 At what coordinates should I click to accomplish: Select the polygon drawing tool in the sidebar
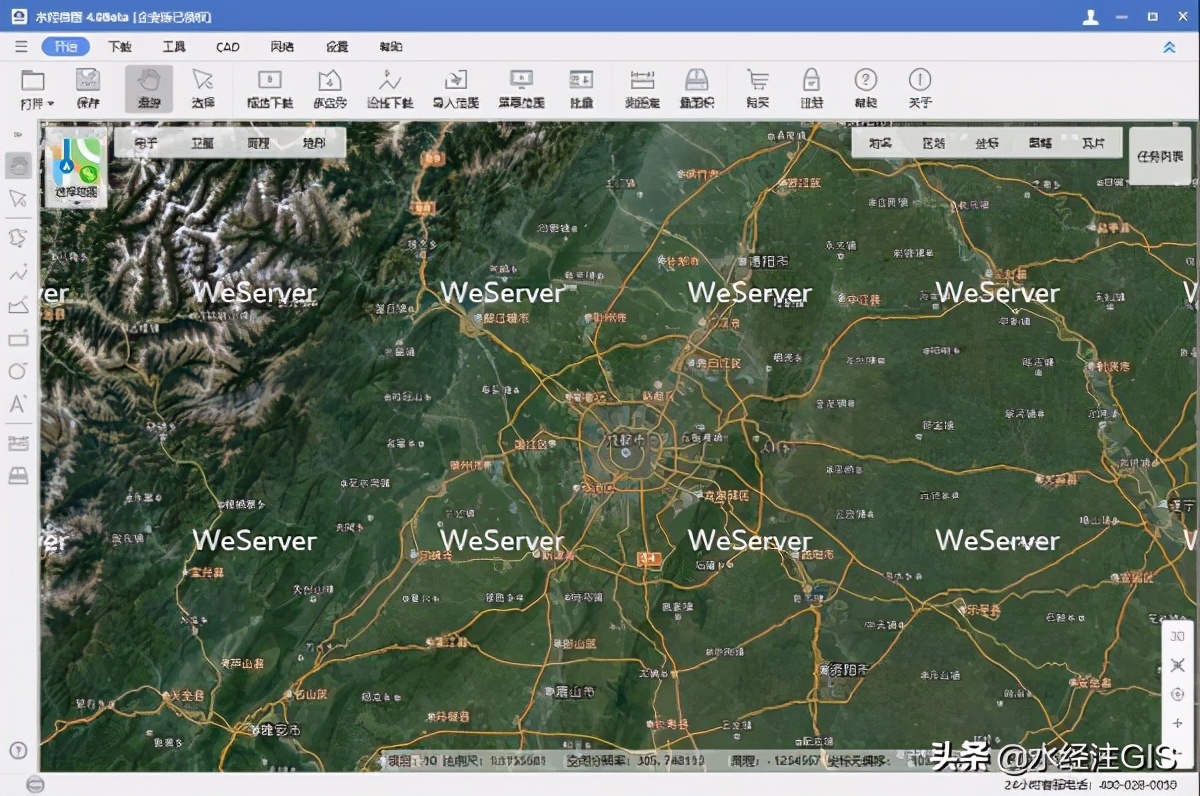18,237
